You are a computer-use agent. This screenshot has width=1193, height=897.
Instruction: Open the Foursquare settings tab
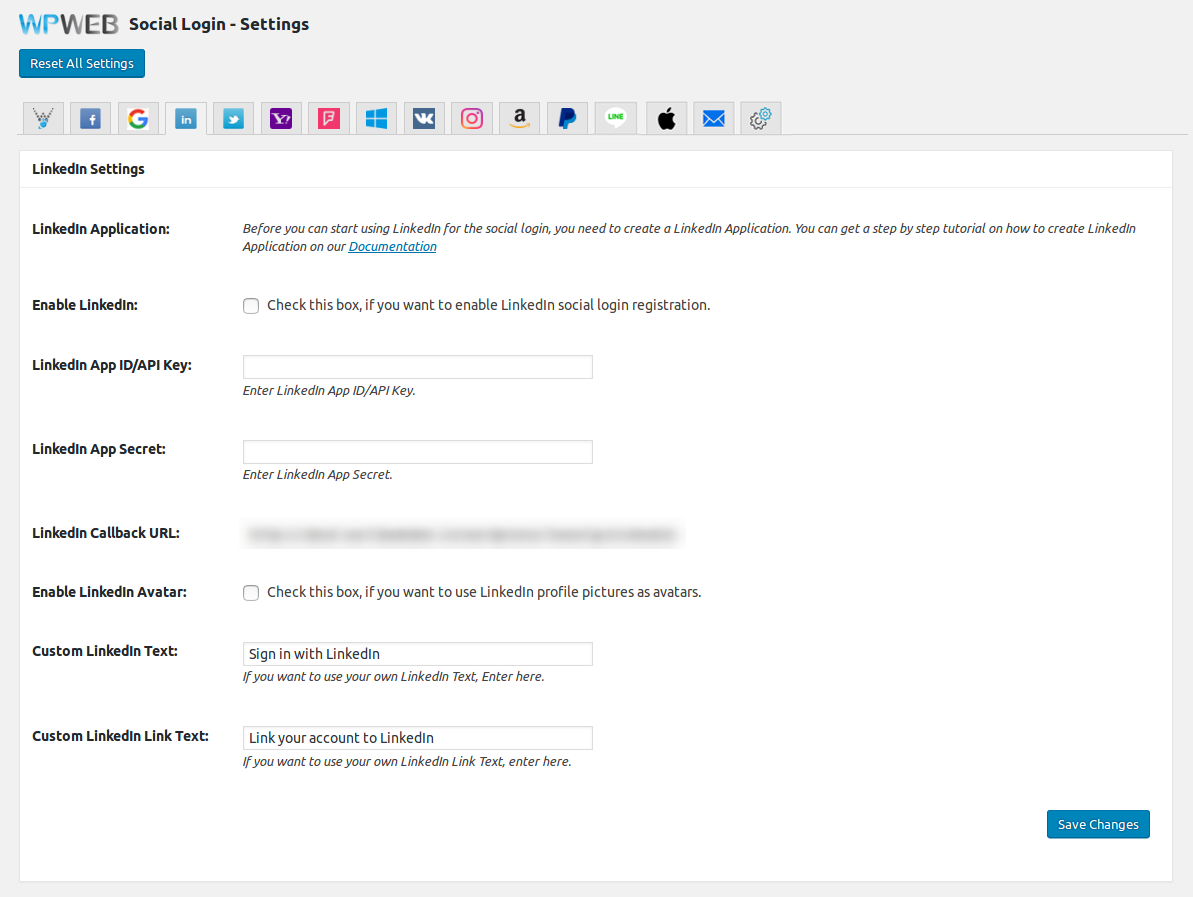click(329, 119)
